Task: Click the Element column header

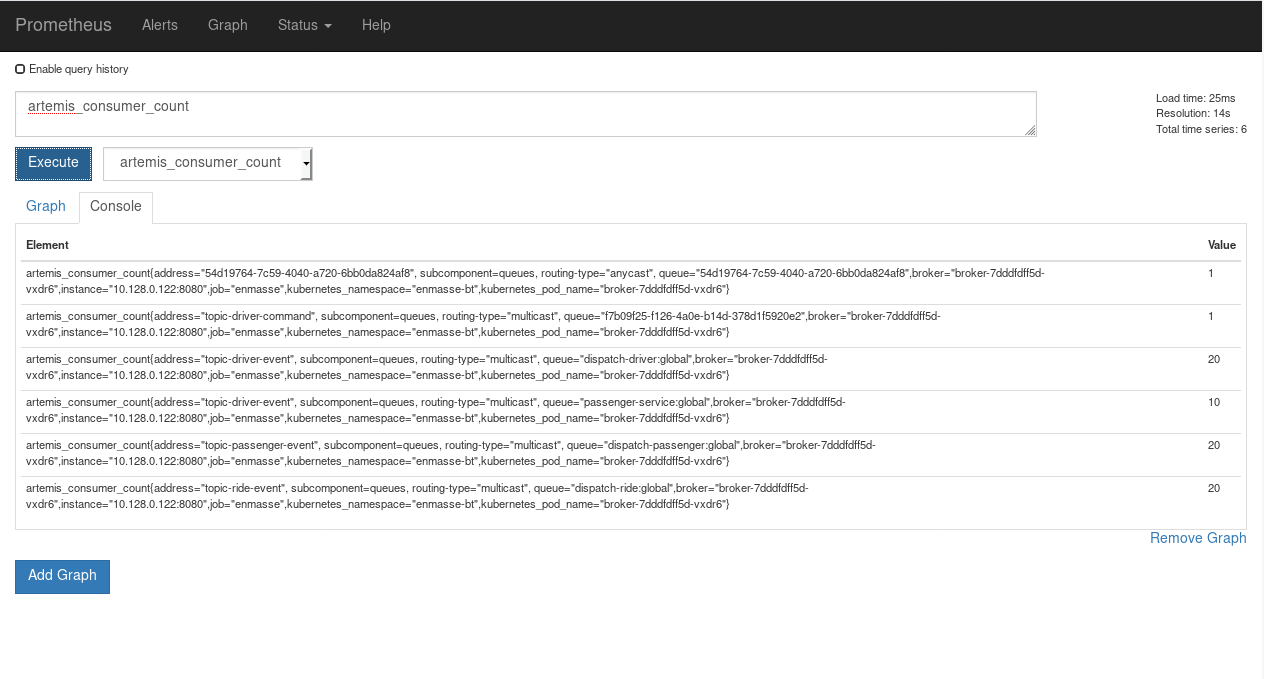Action: click(x=47, y=245)
